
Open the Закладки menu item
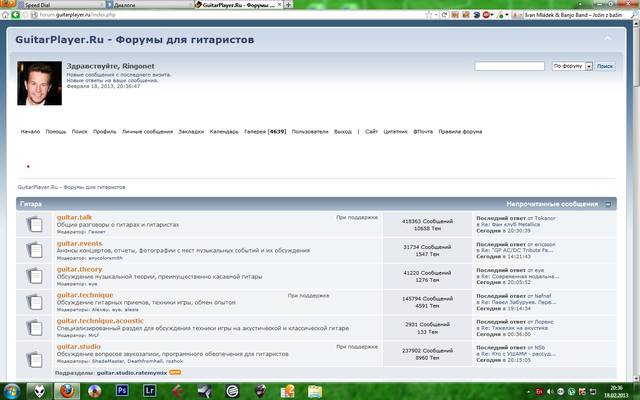coord(191,131)
